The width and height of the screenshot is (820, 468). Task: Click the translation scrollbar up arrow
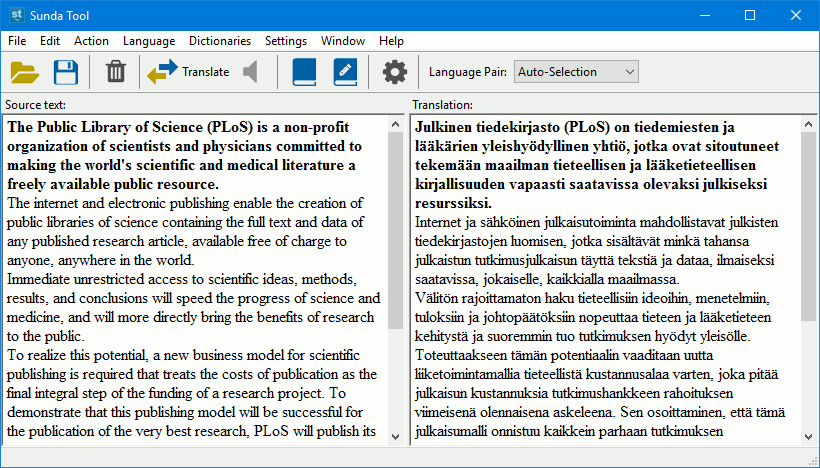tap(808, 124)
